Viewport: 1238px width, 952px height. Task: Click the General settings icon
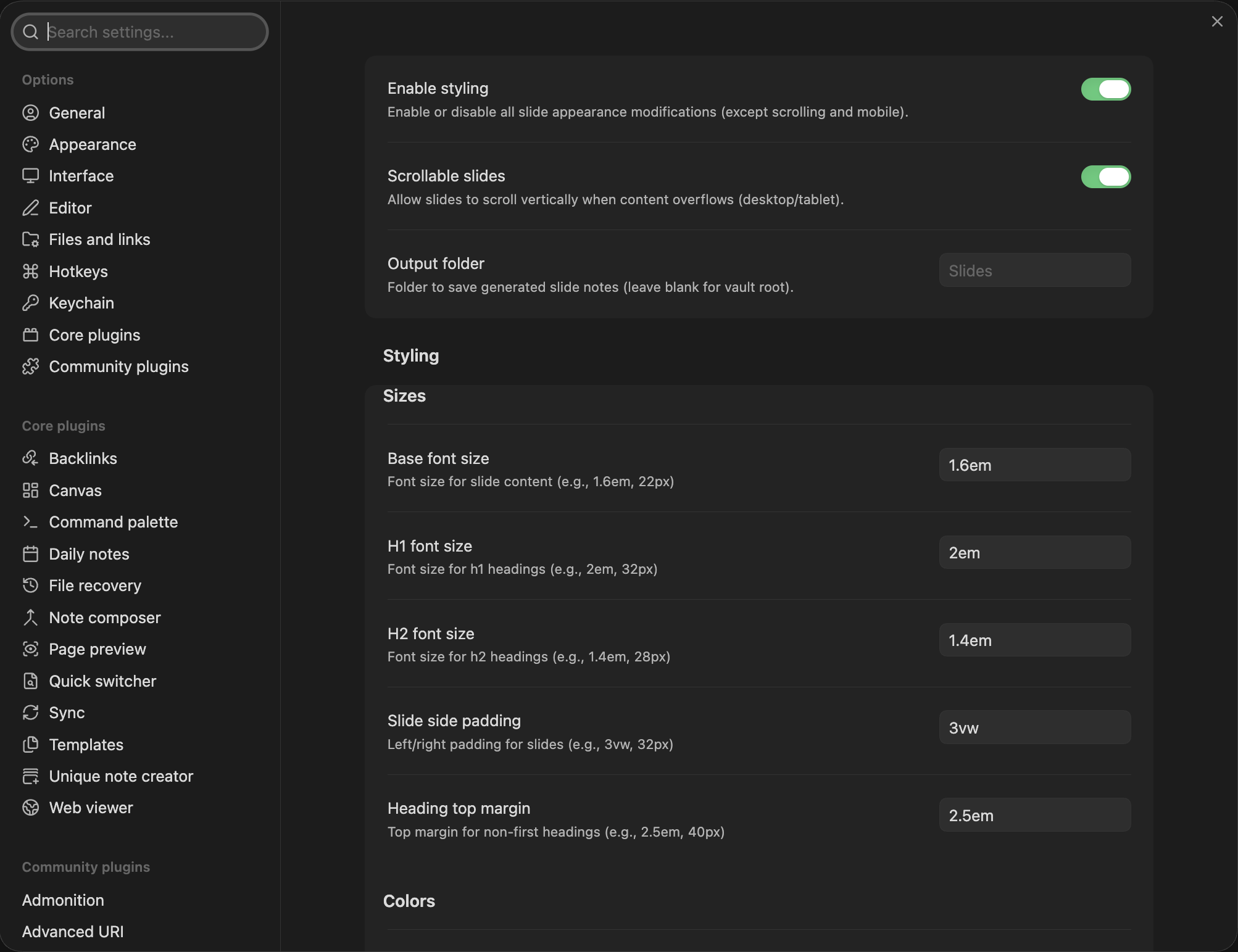pyautogui.click(x=30, y=113)
